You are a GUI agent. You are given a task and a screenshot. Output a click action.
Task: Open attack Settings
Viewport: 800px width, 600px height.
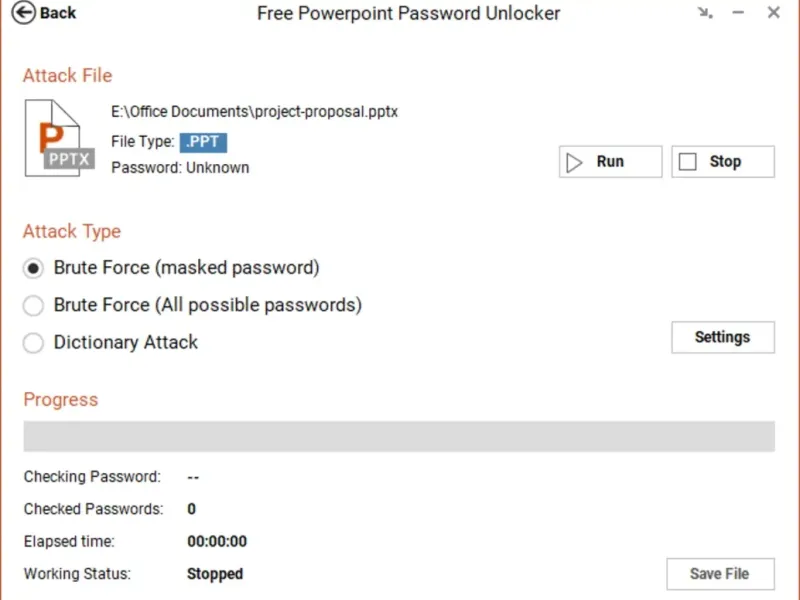click(722, 337)
